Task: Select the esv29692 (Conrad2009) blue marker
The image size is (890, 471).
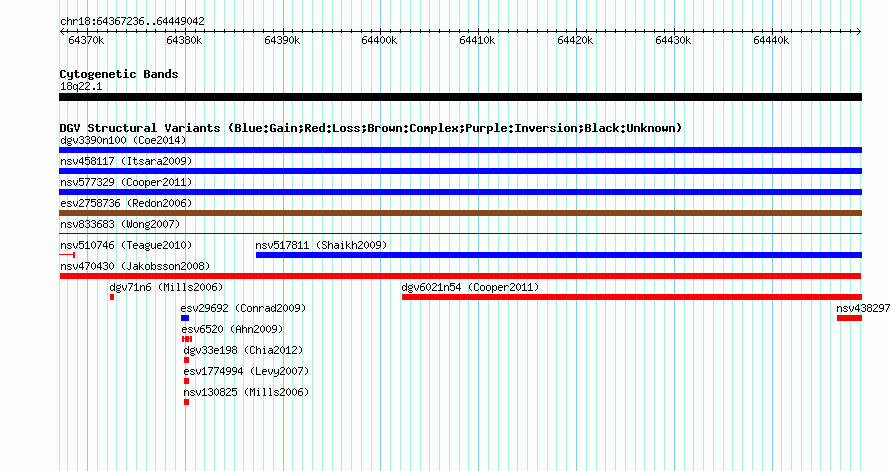Action: pyautogui.click(x=185, y=318)
